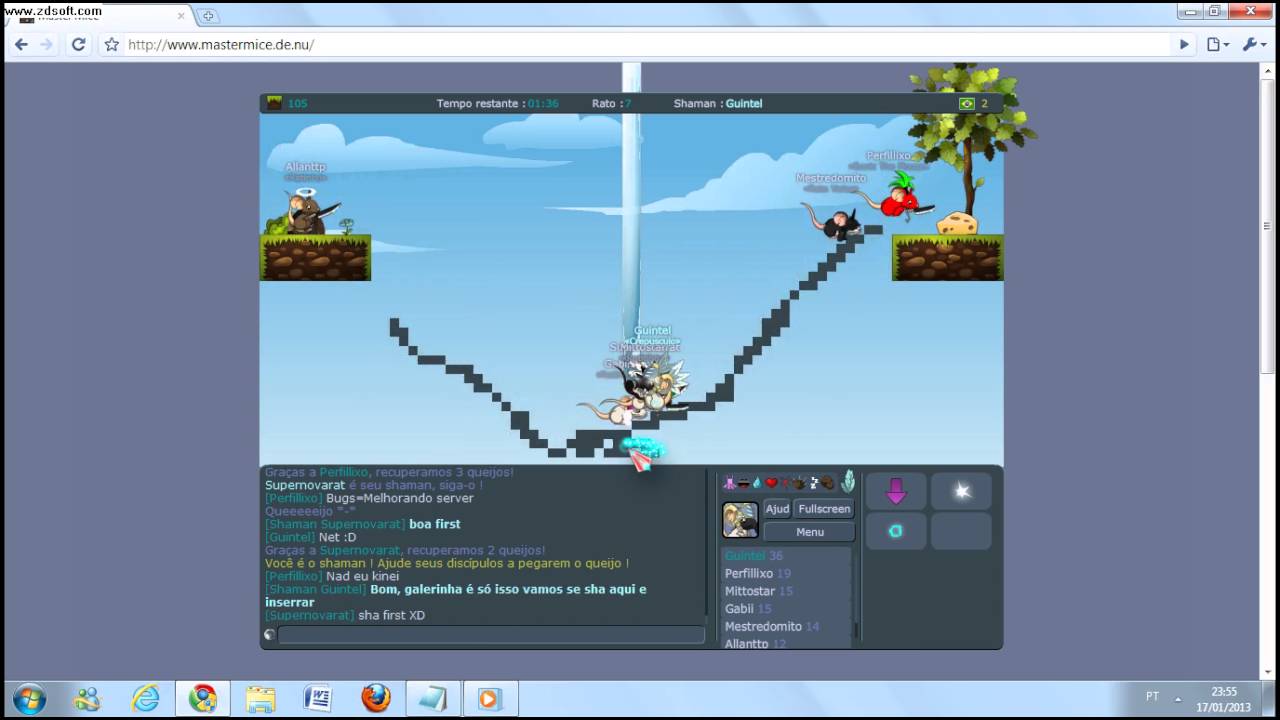Image resolution: width=1280 pixels, height=720 pixels.
Task: Click the Chrome taskbar icon
Action: pos(203,698)
